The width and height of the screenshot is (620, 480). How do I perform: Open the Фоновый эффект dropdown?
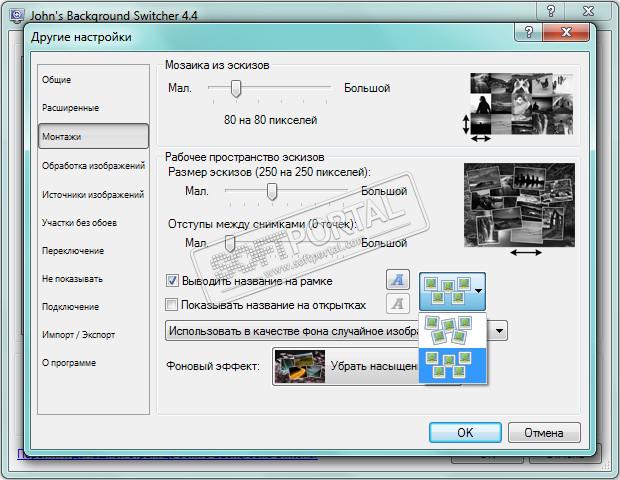tap(367, 366)
